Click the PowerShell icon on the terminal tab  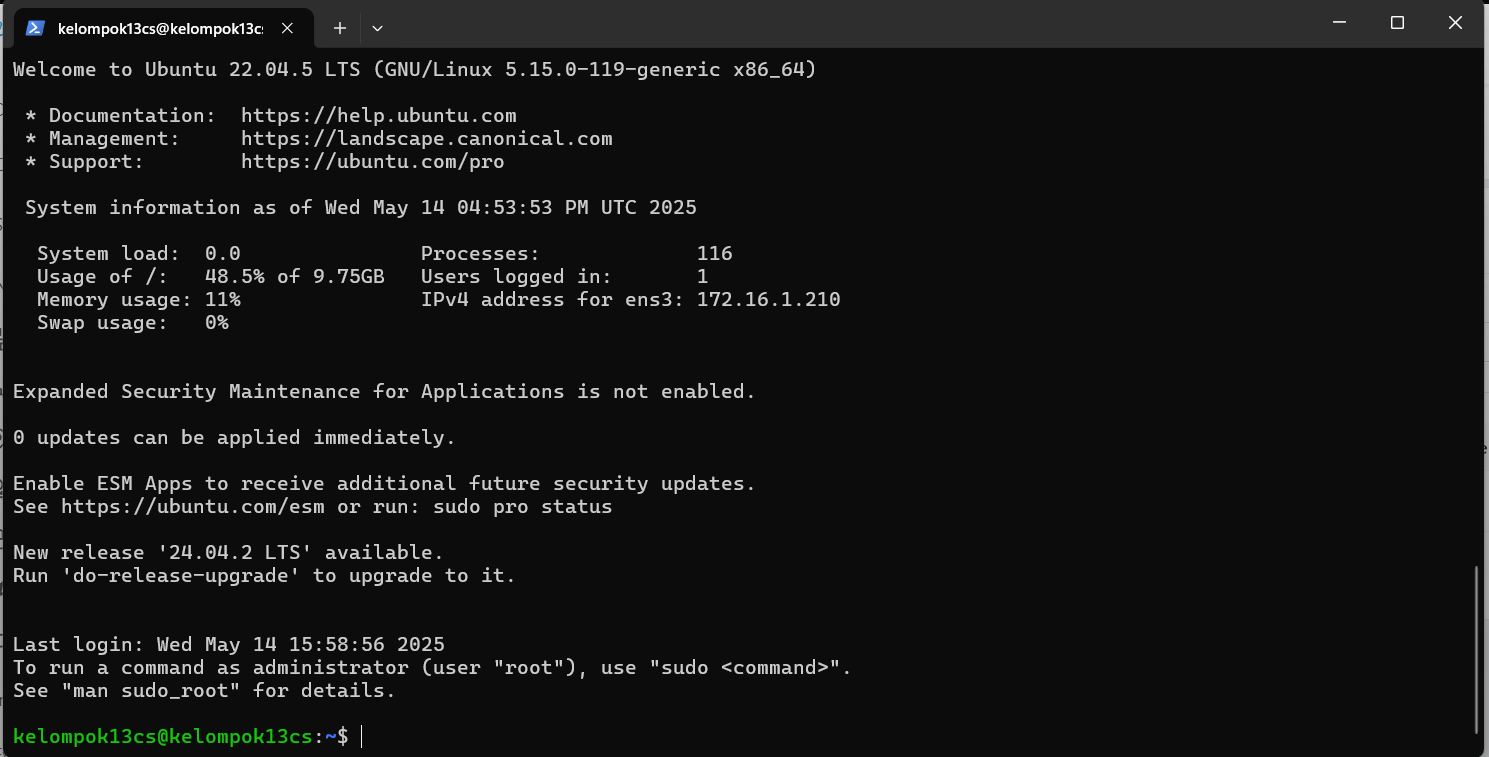coord(34,28)
